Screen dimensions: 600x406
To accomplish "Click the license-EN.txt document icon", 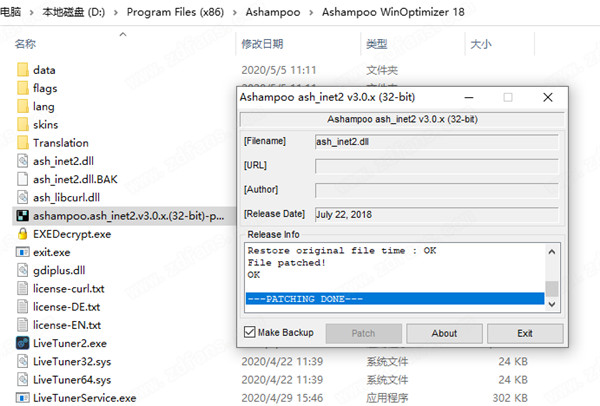I will pyautogui.click(x=23, y=325).
